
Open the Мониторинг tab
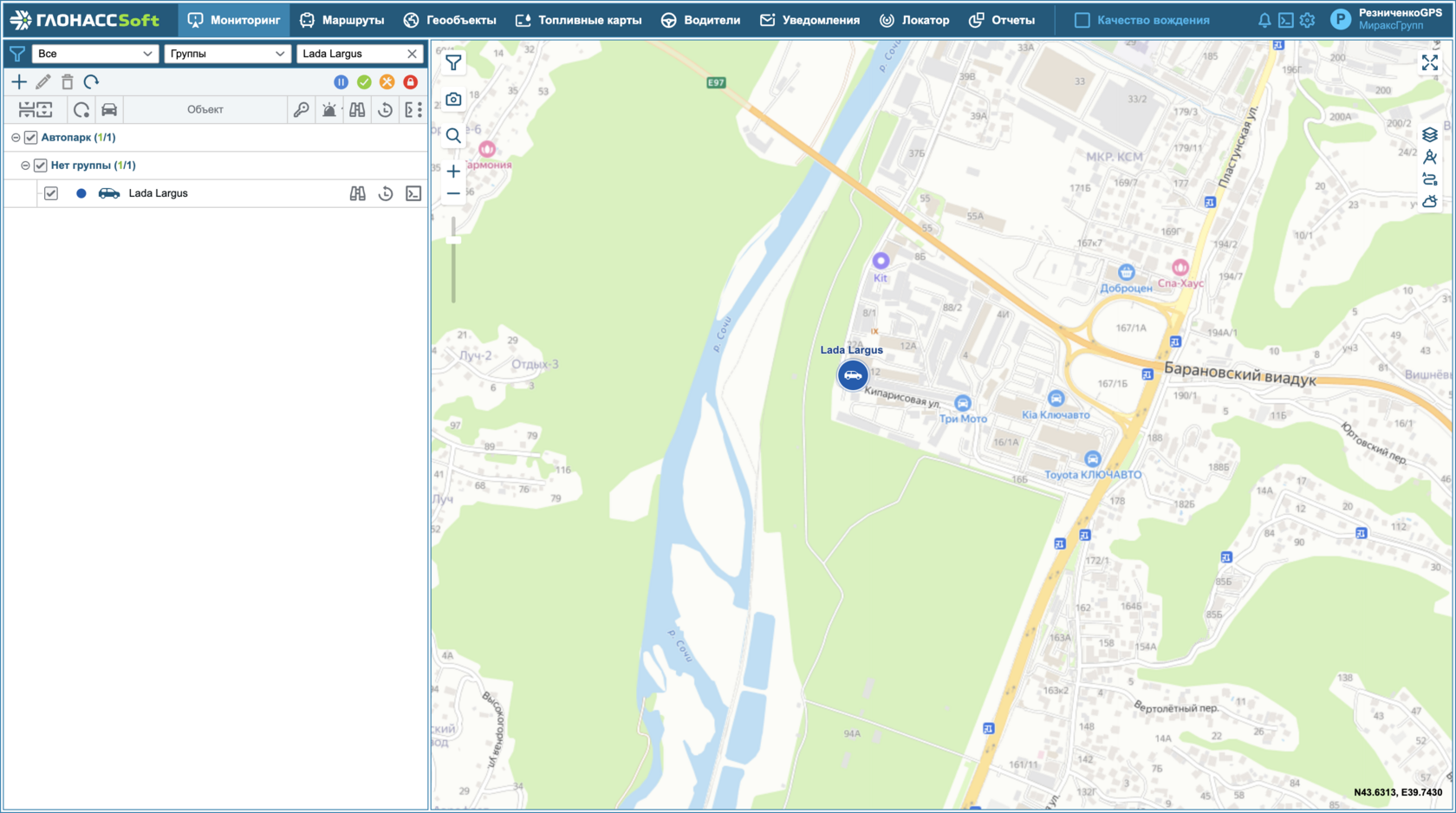pos(234,20)
